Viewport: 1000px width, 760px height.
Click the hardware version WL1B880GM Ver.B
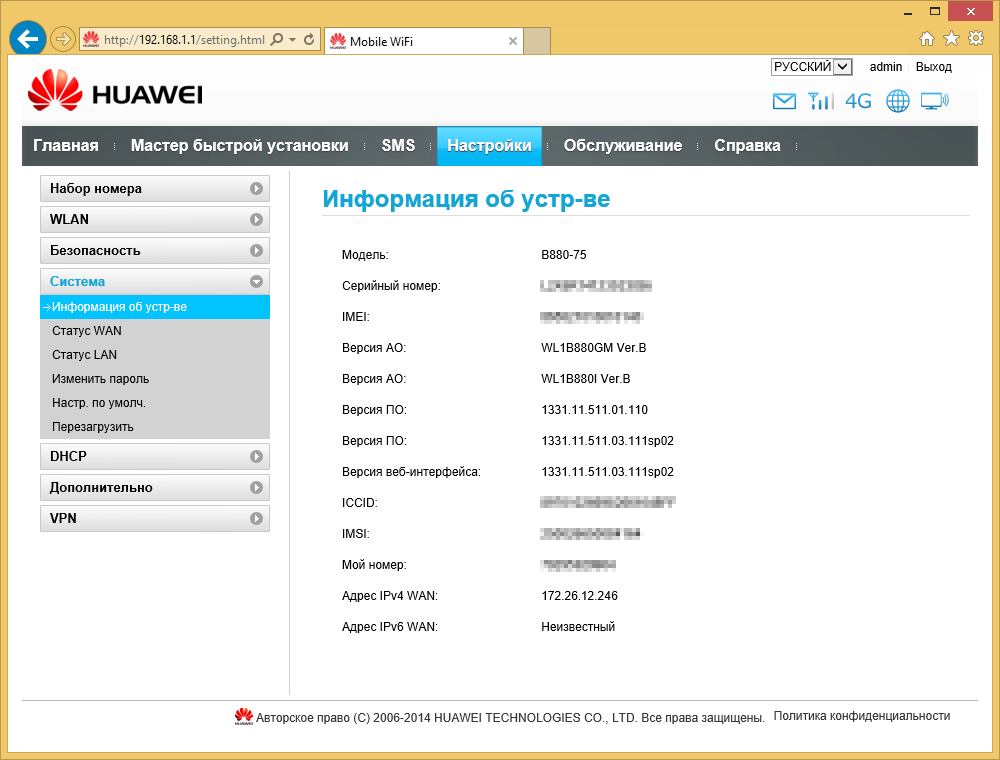coord(594,347)
